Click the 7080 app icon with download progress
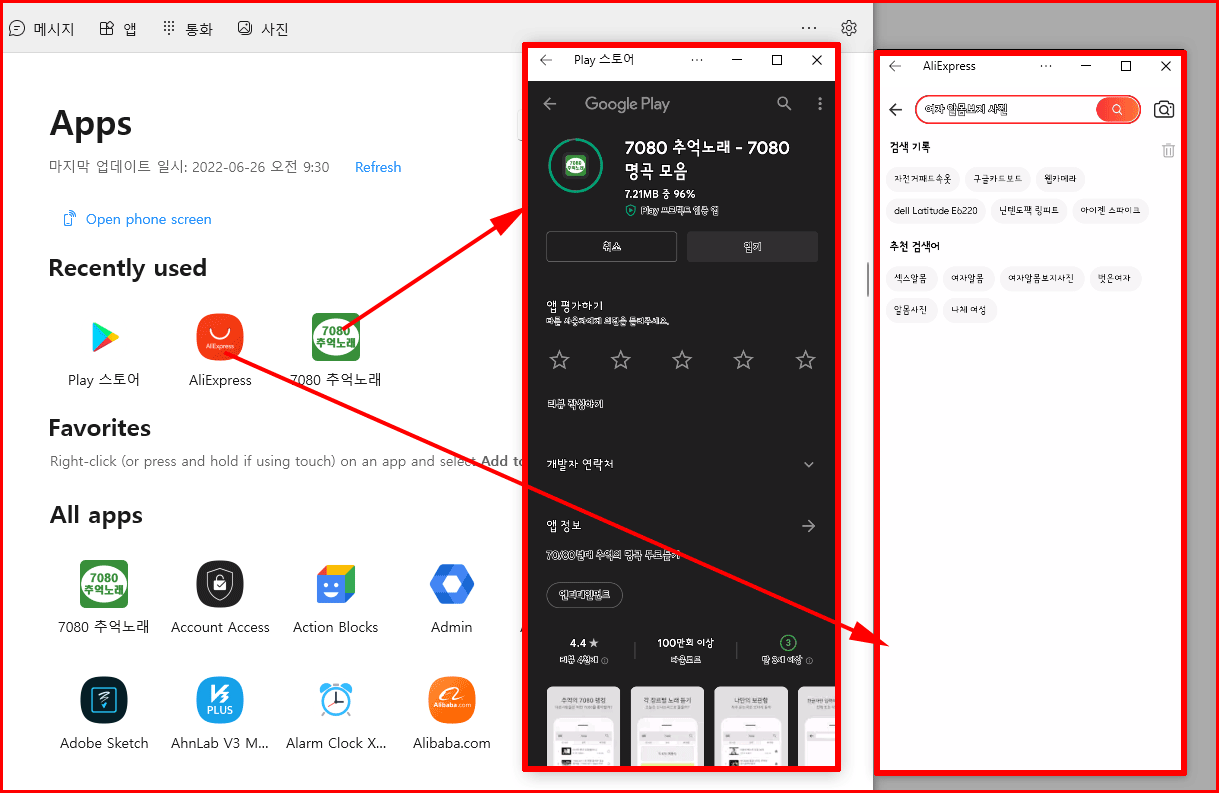Image resolution: width=1219 pixels, height=793 pixels. (x=575, y=165)
